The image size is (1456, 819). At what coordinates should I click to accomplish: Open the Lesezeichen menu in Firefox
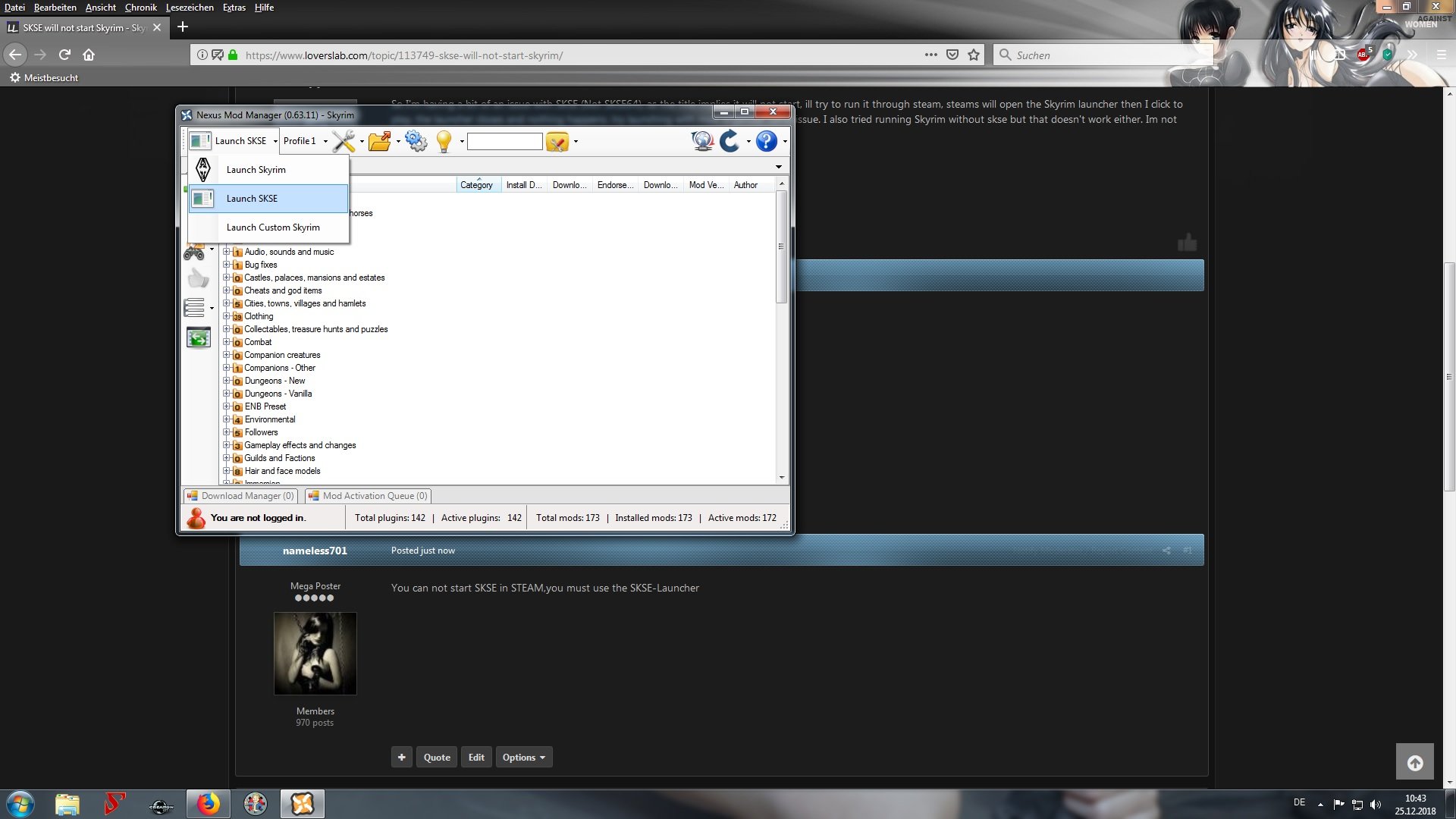click(x=190, y=8)
